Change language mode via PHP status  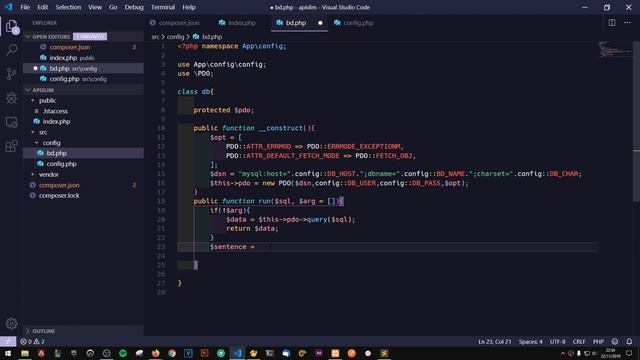tap(598, 341)
